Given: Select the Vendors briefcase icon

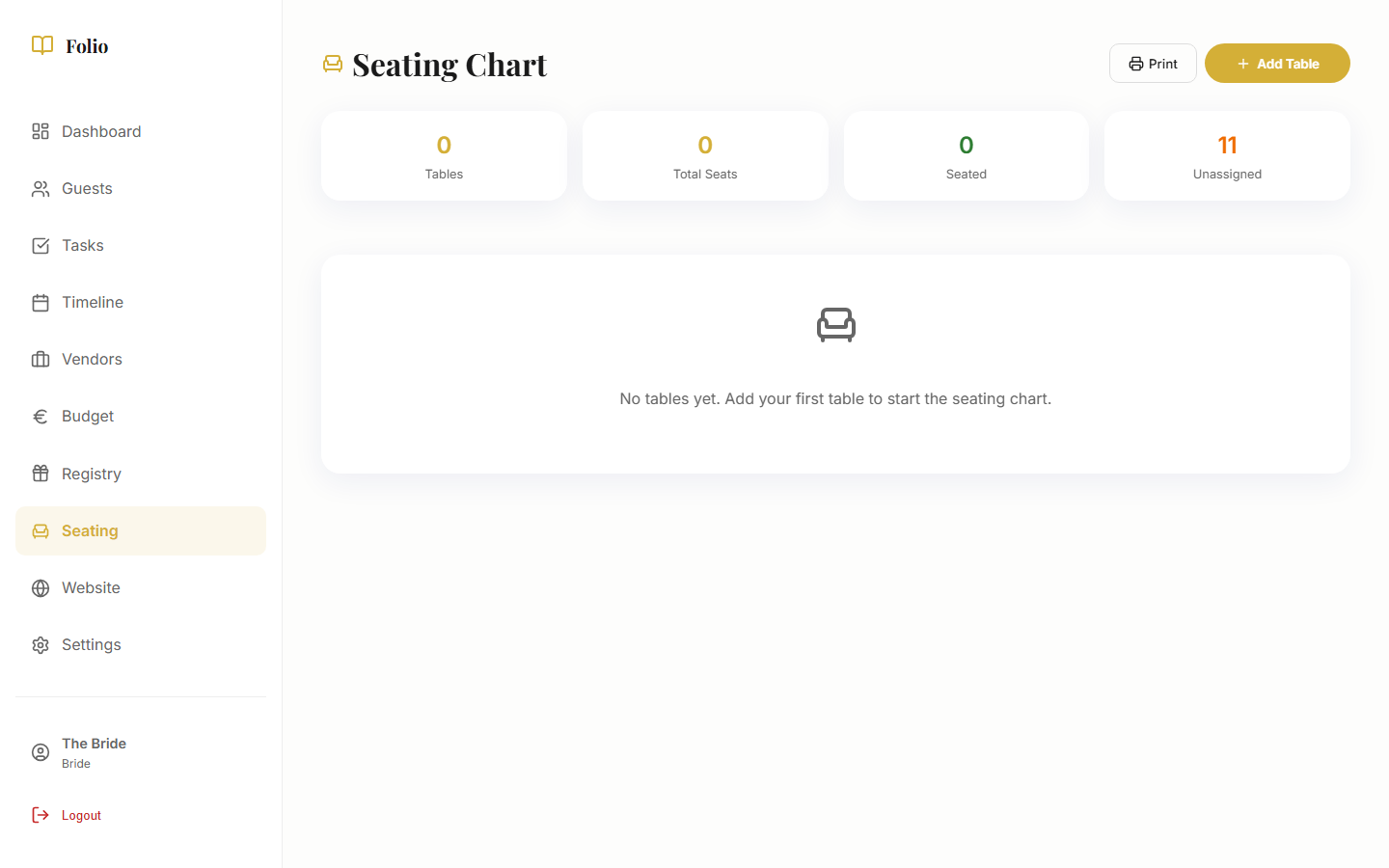Looking at the screenshot, I should [40, 359].
